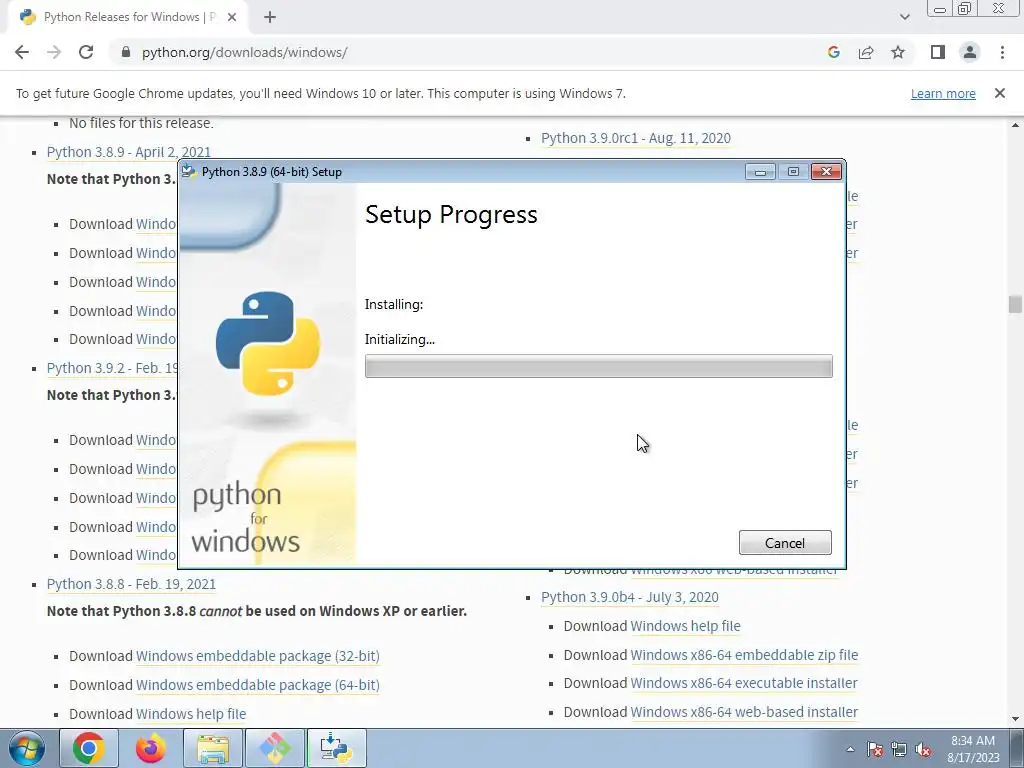The width and height of the screenshot is (1024, 768).
Task: Download Windows embeddable package (64-bit)
Action: [257, 685]
